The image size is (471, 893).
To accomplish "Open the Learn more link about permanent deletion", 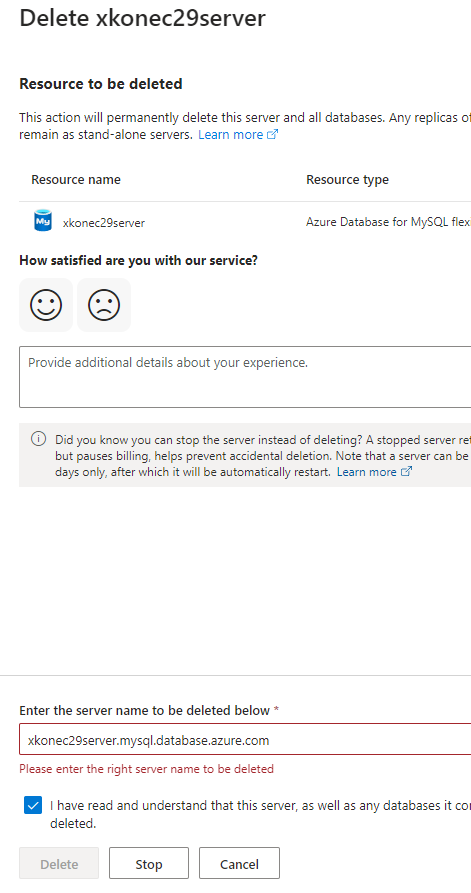I will [x=231, y=134].
